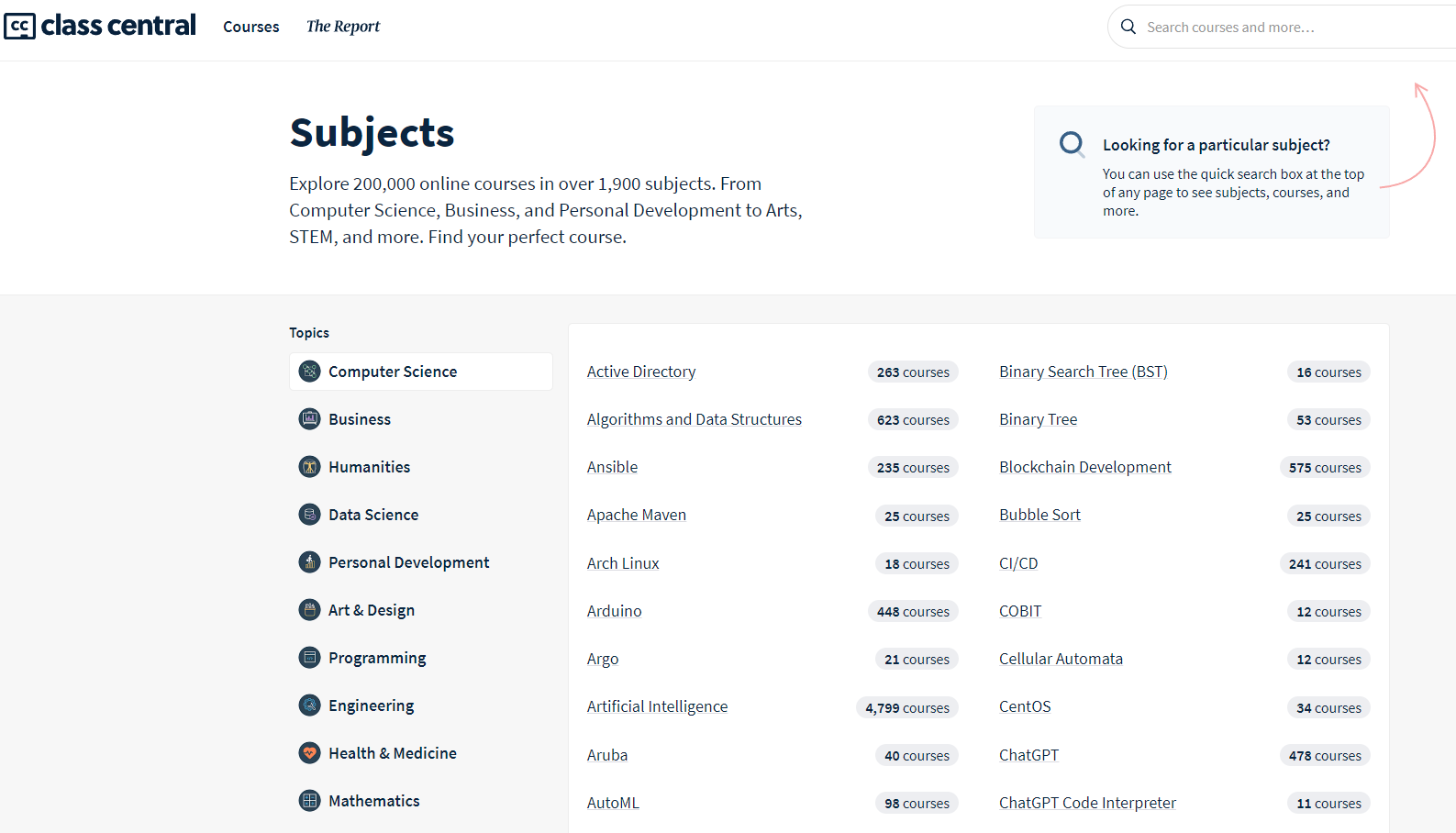Open the Courses menu in header

click(x=250, y=27)
